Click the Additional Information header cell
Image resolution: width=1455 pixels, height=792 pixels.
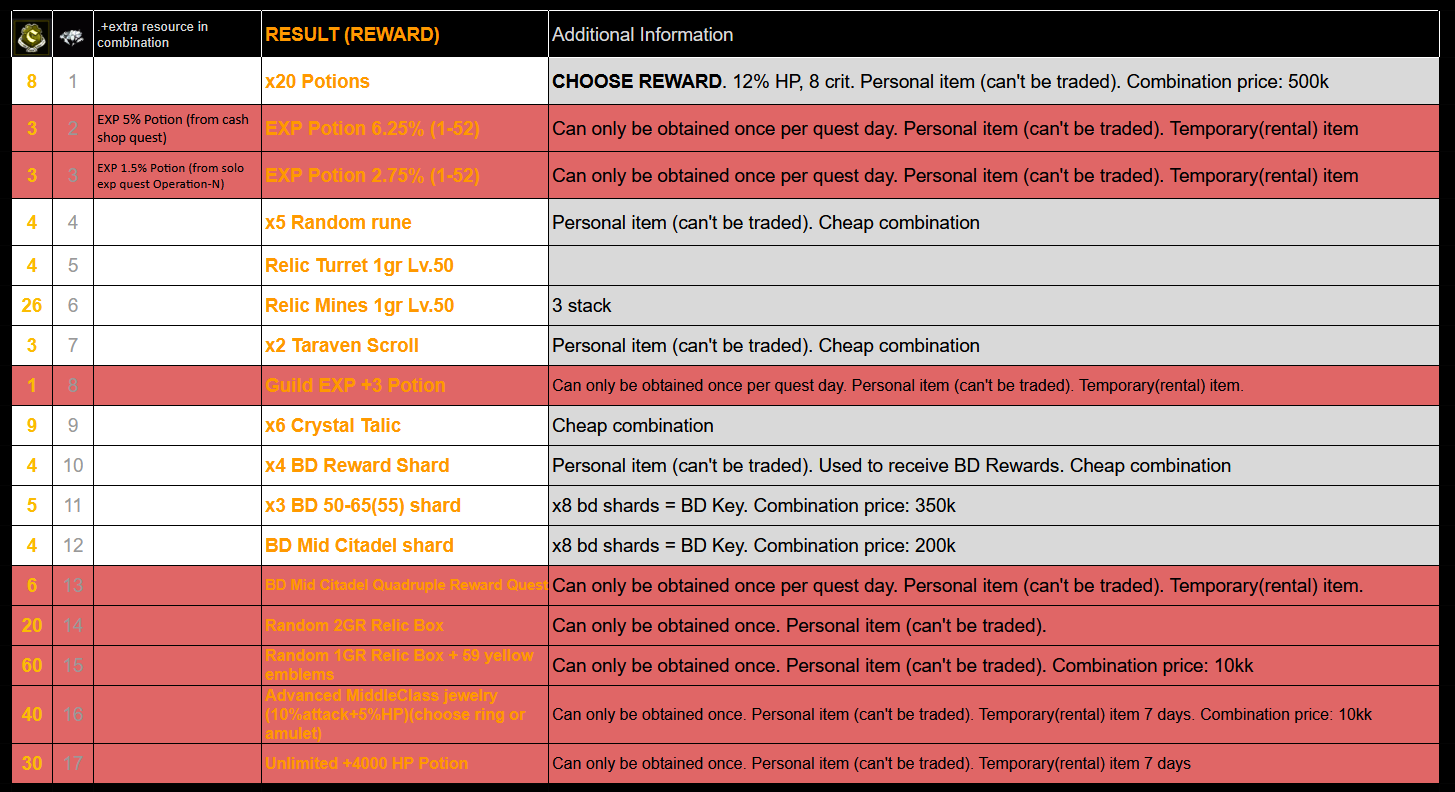[x=643, y=35]
